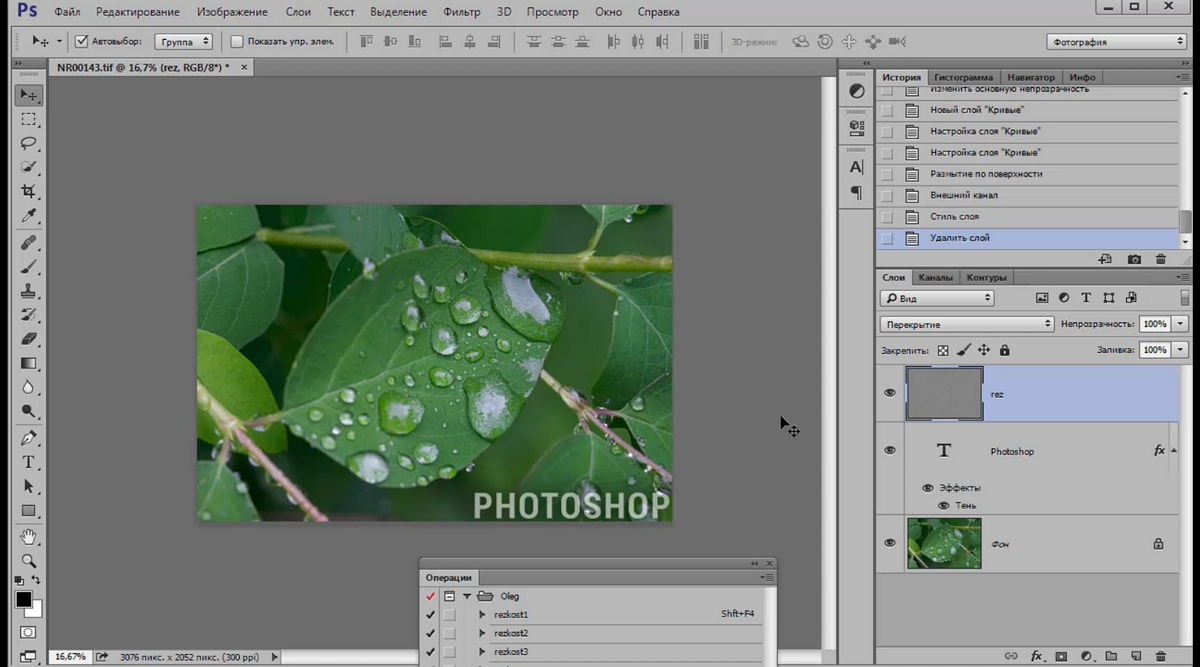Select the Gradient tool
The height and width of the screenshot is (667, 1200).
coord(28,363)
